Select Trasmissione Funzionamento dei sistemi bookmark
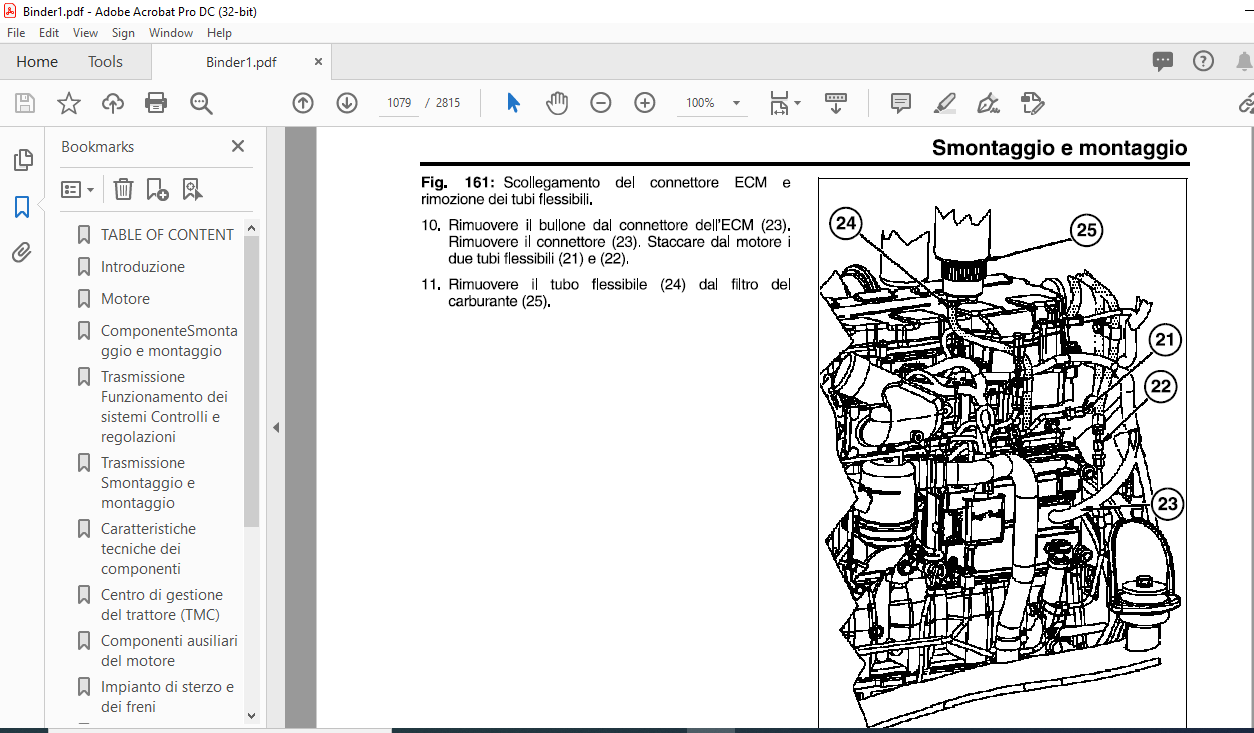Viewport: 1254px width, 733px height. pyautogui.click(x=164, y=407)
